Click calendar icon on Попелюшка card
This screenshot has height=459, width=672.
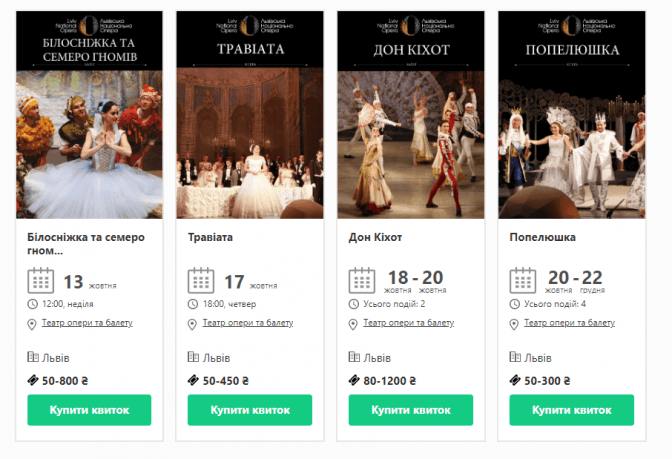click(x=523, y=280)
